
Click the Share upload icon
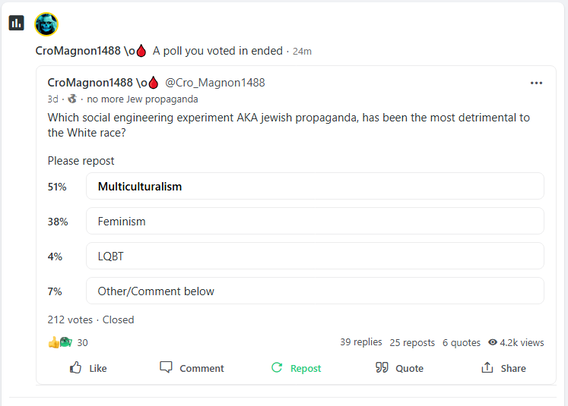pyautogui.click(x=487, y=368)
